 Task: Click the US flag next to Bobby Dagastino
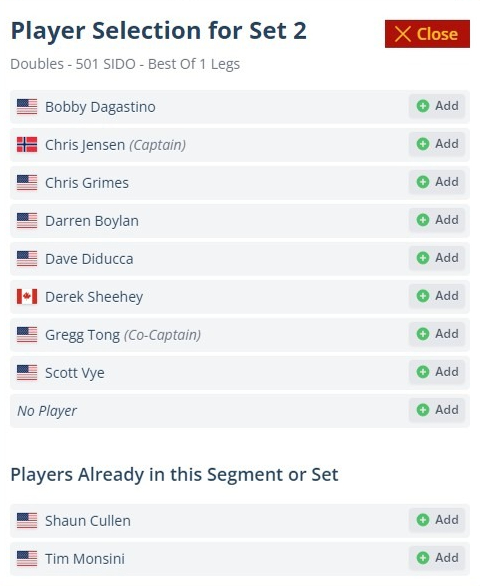27,107
